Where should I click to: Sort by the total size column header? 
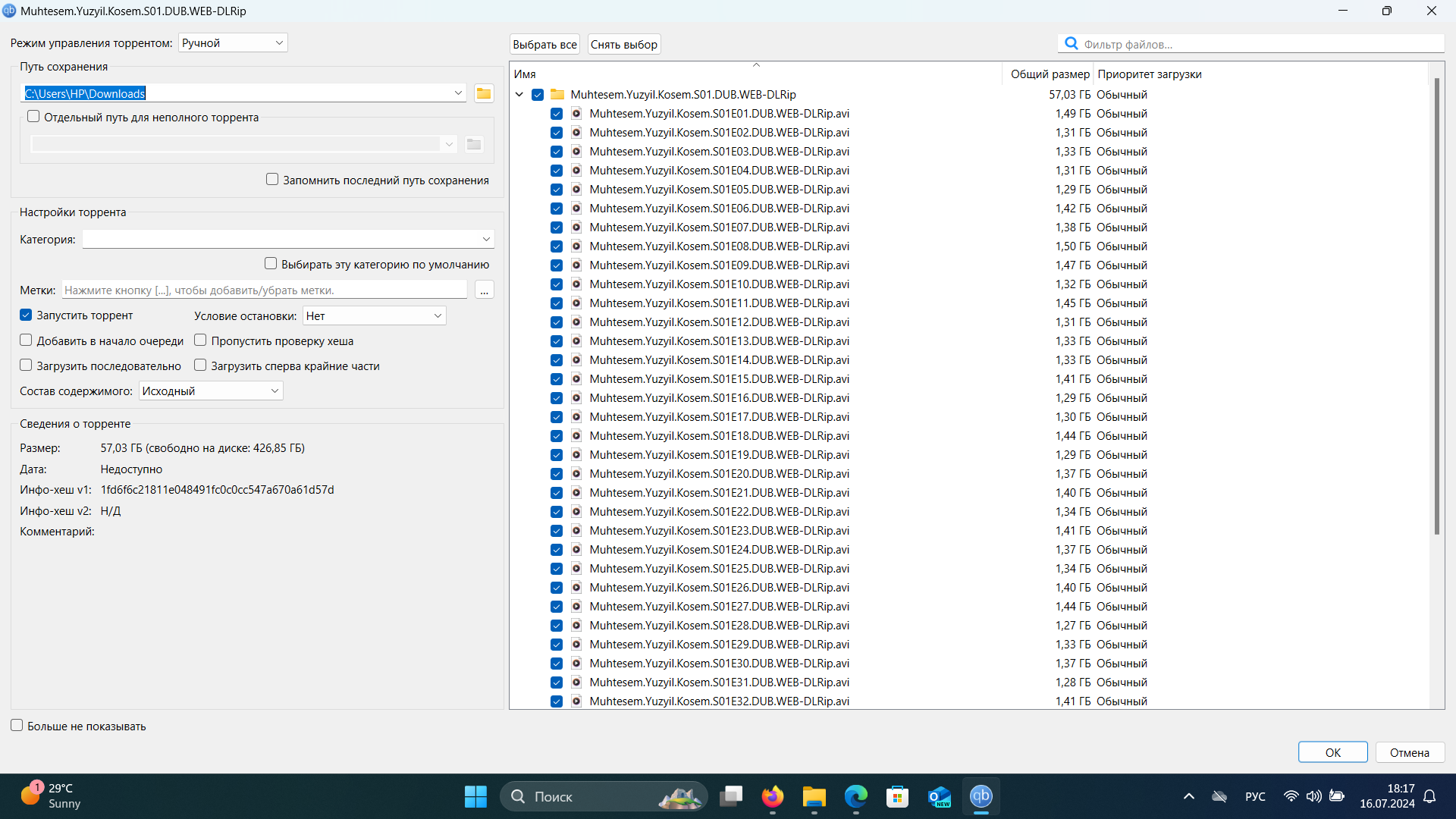click(x=1049, y=74)
